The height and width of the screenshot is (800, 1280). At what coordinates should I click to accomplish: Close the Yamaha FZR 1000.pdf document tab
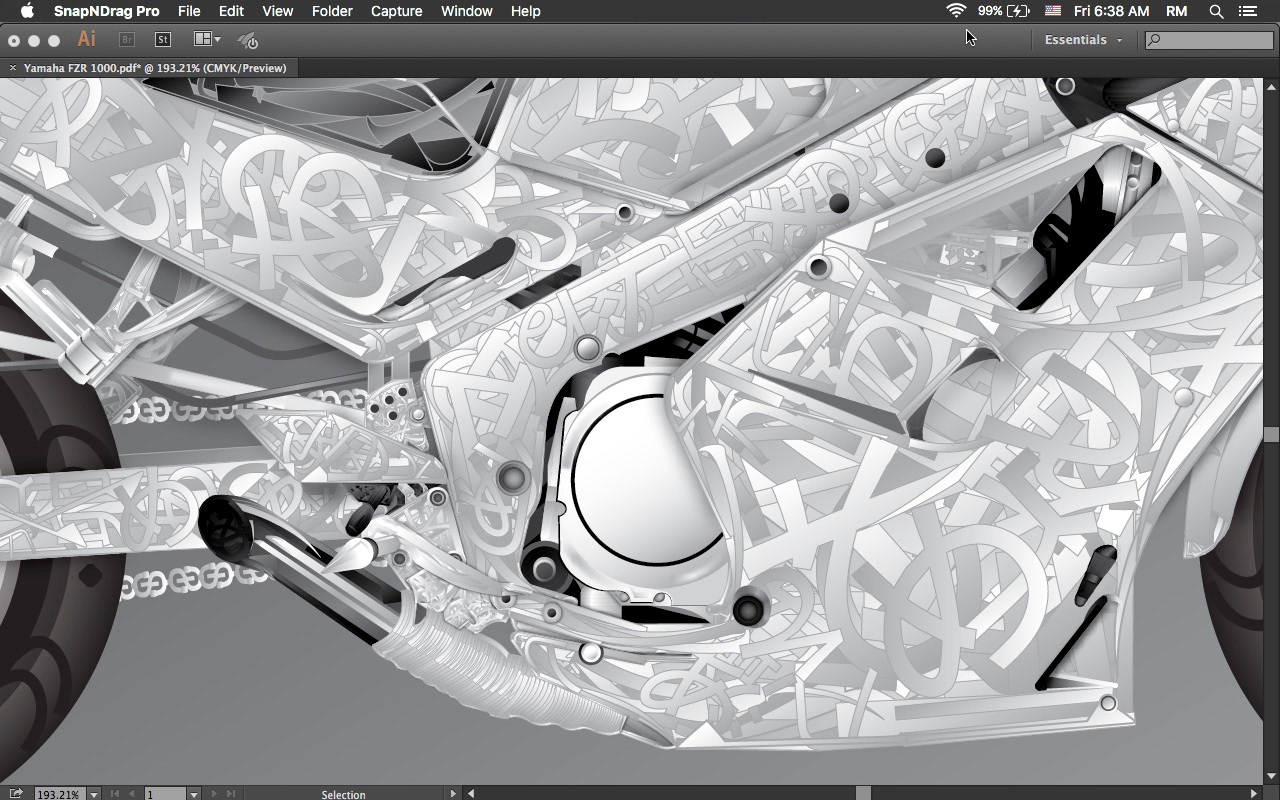13,68
